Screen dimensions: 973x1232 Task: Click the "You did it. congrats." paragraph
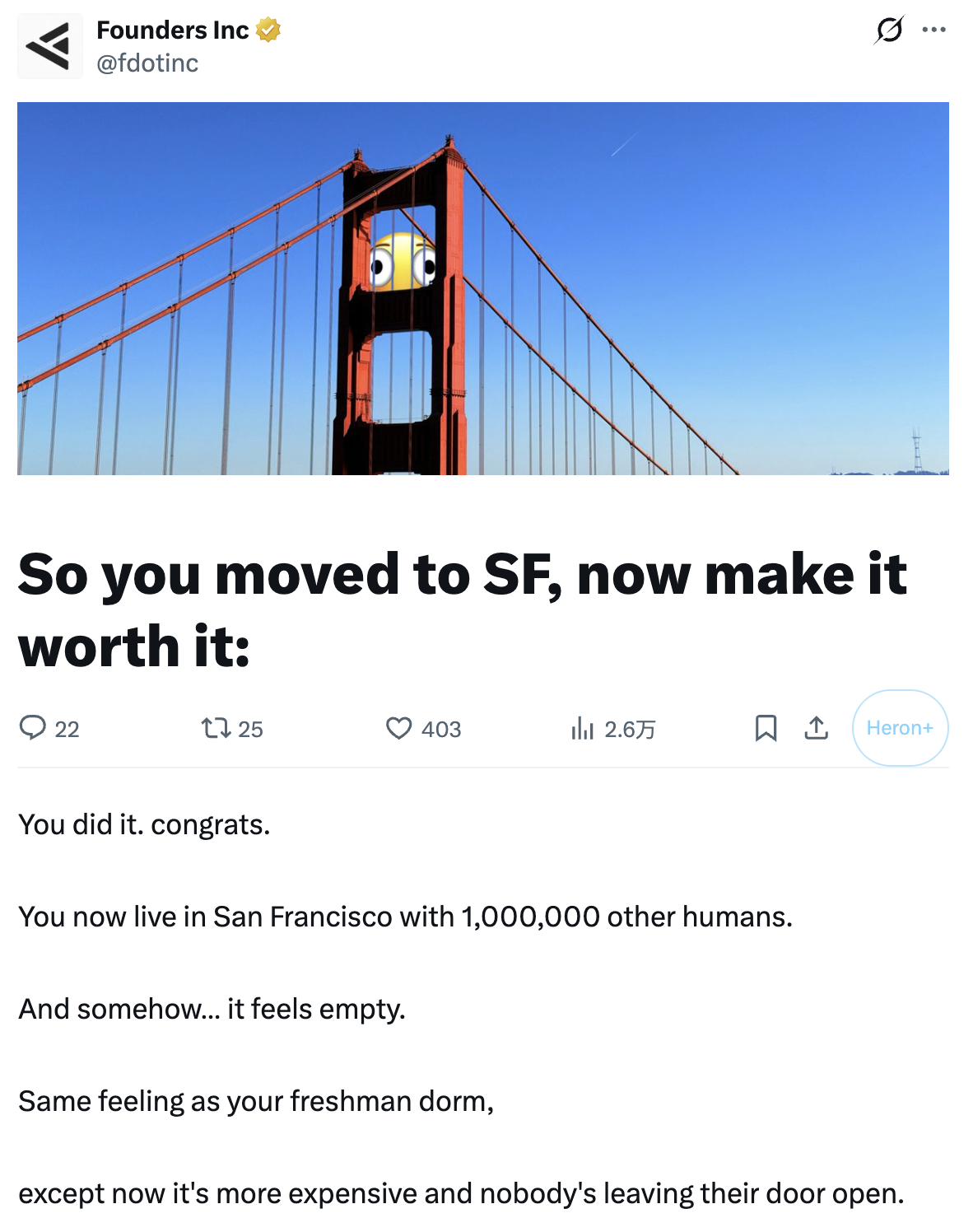[144, 824]
